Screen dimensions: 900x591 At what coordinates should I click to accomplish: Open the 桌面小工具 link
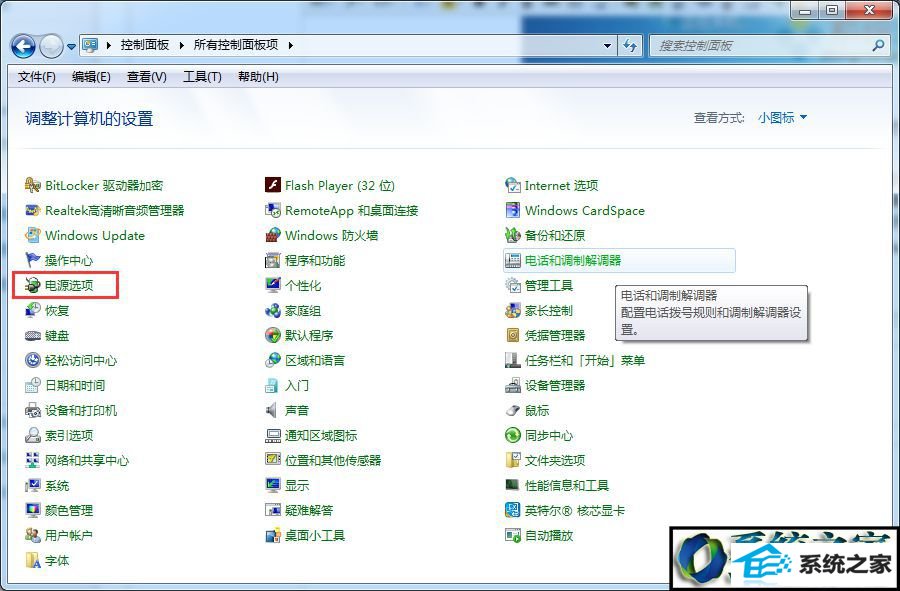click(x=315, y=535)
